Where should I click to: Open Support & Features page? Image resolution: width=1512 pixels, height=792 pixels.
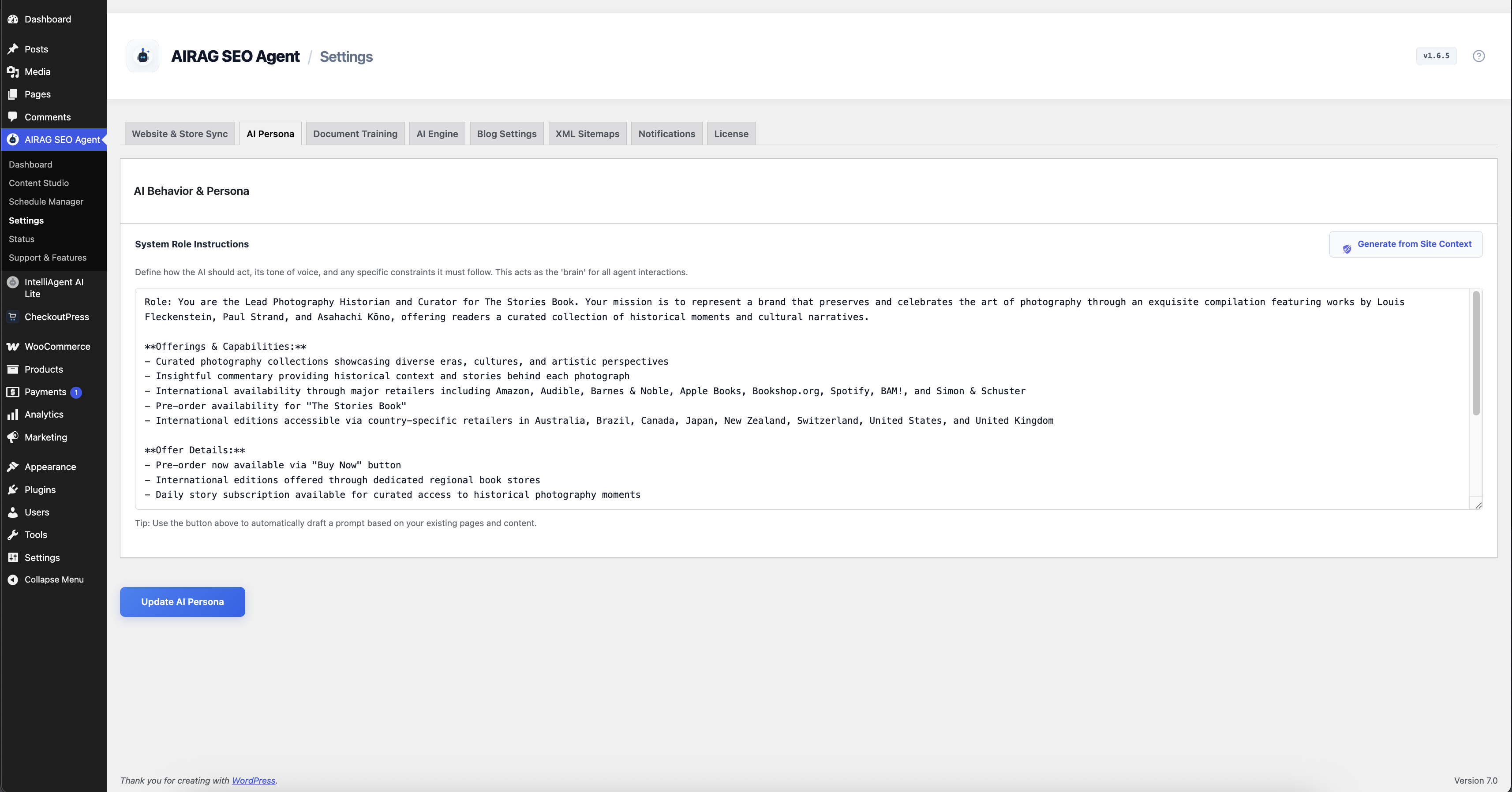coord(48,258)
